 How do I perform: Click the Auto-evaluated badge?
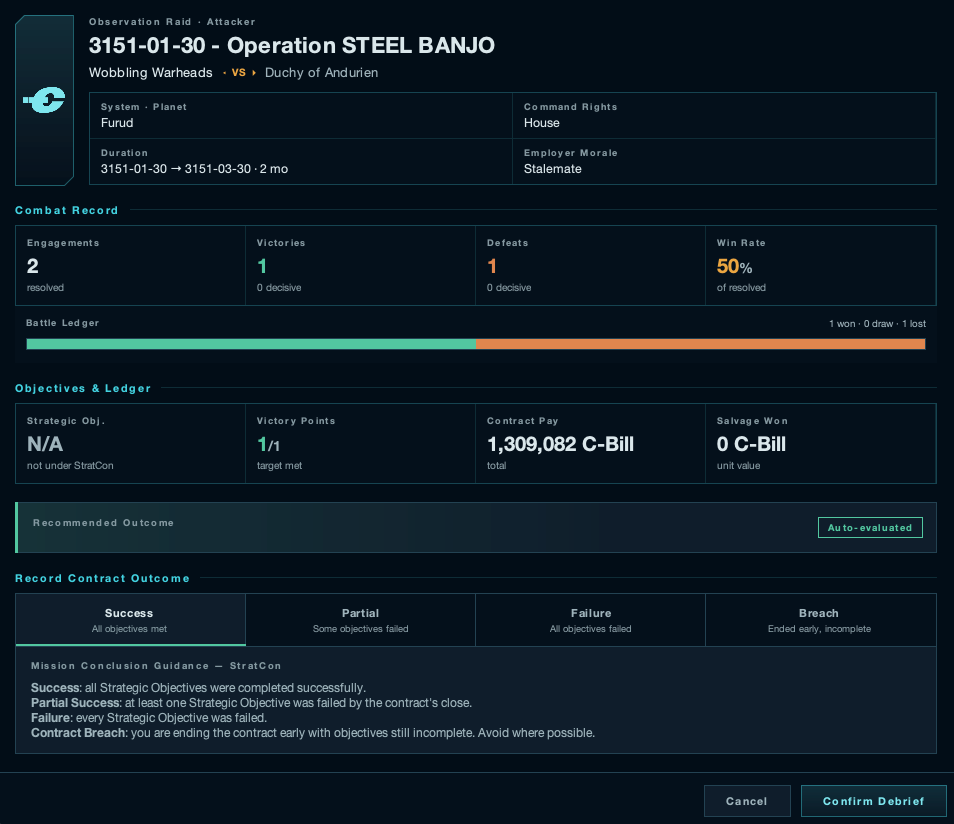870,528
